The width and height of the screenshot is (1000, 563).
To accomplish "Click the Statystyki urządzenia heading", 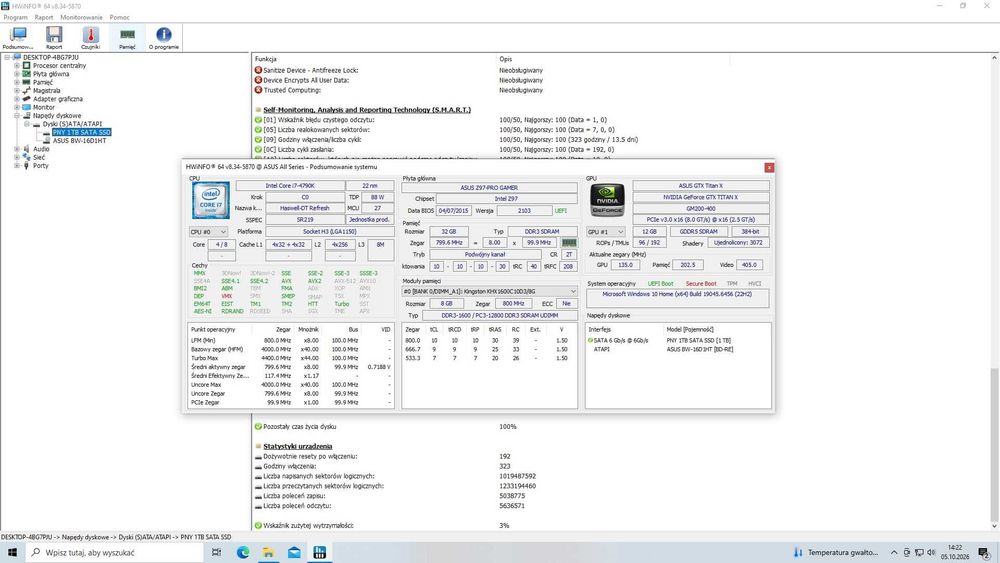I will tap(297, 446).
